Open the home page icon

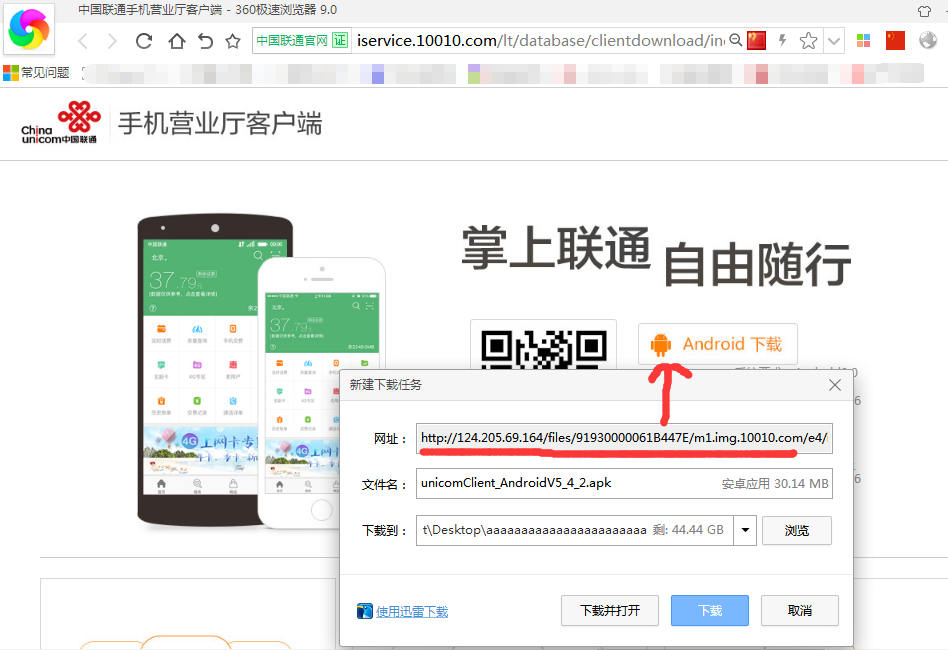[177, 41]
